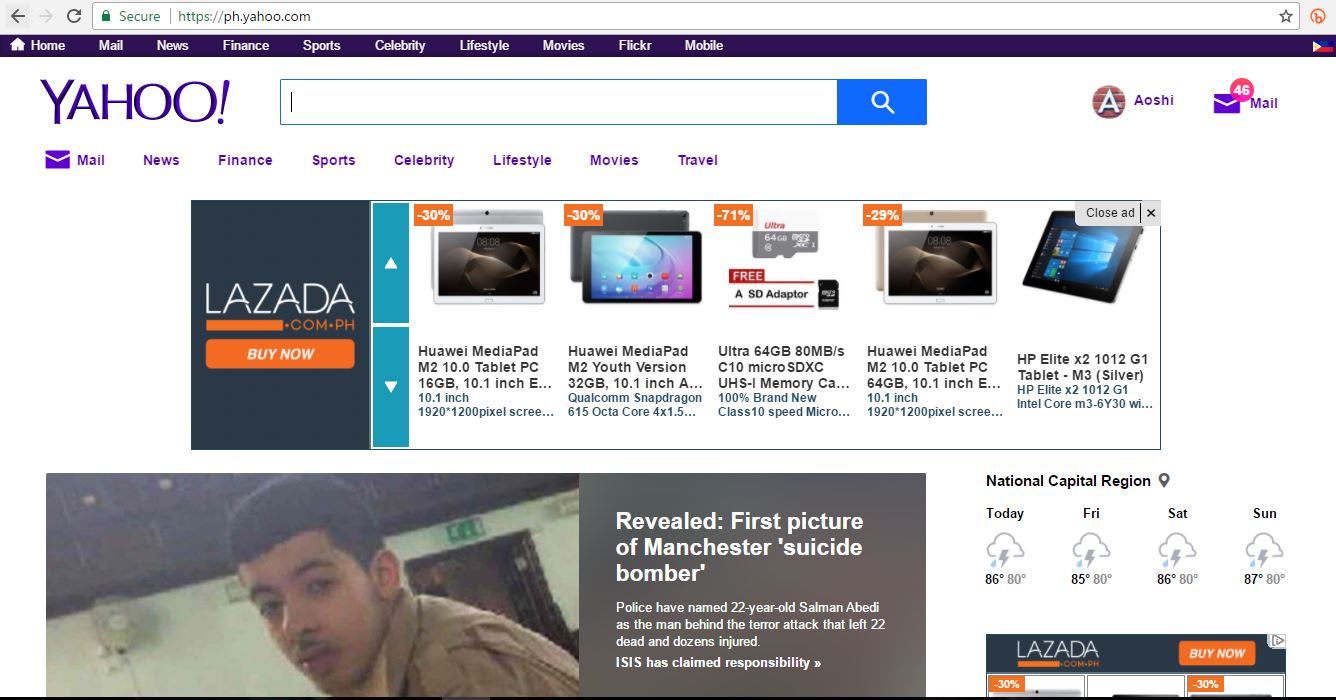Open the Sports link under the logo
The width and height of the screenshot is (1336, 700).
pos(333,160)
